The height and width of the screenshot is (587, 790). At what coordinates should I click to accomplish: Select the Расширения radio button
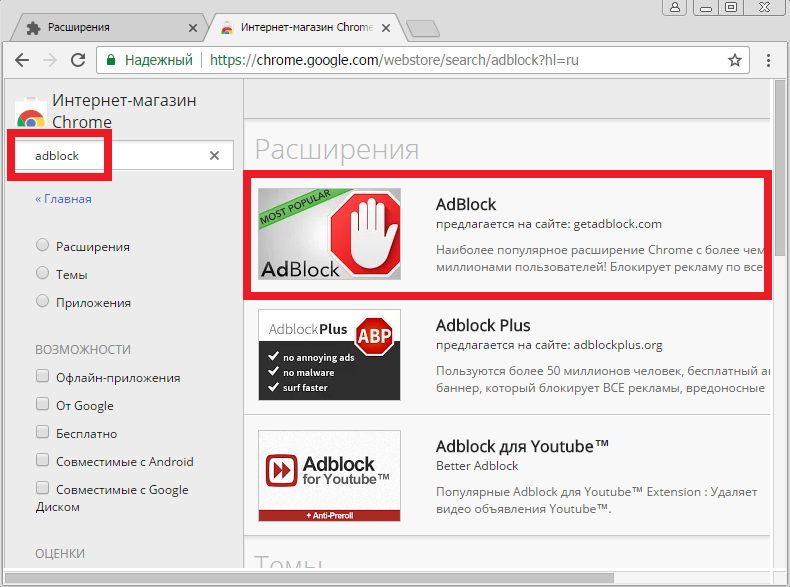tap(42, 245)
